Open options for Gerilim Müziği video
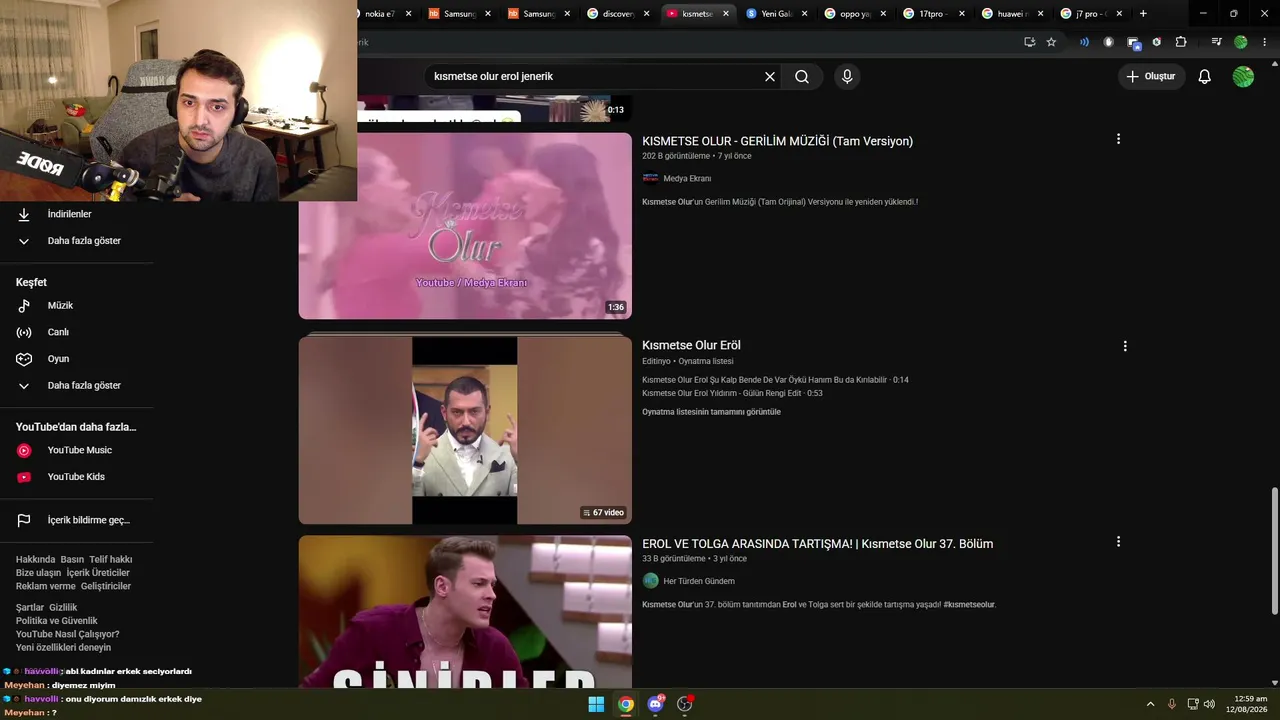 tap(1118, 139)
